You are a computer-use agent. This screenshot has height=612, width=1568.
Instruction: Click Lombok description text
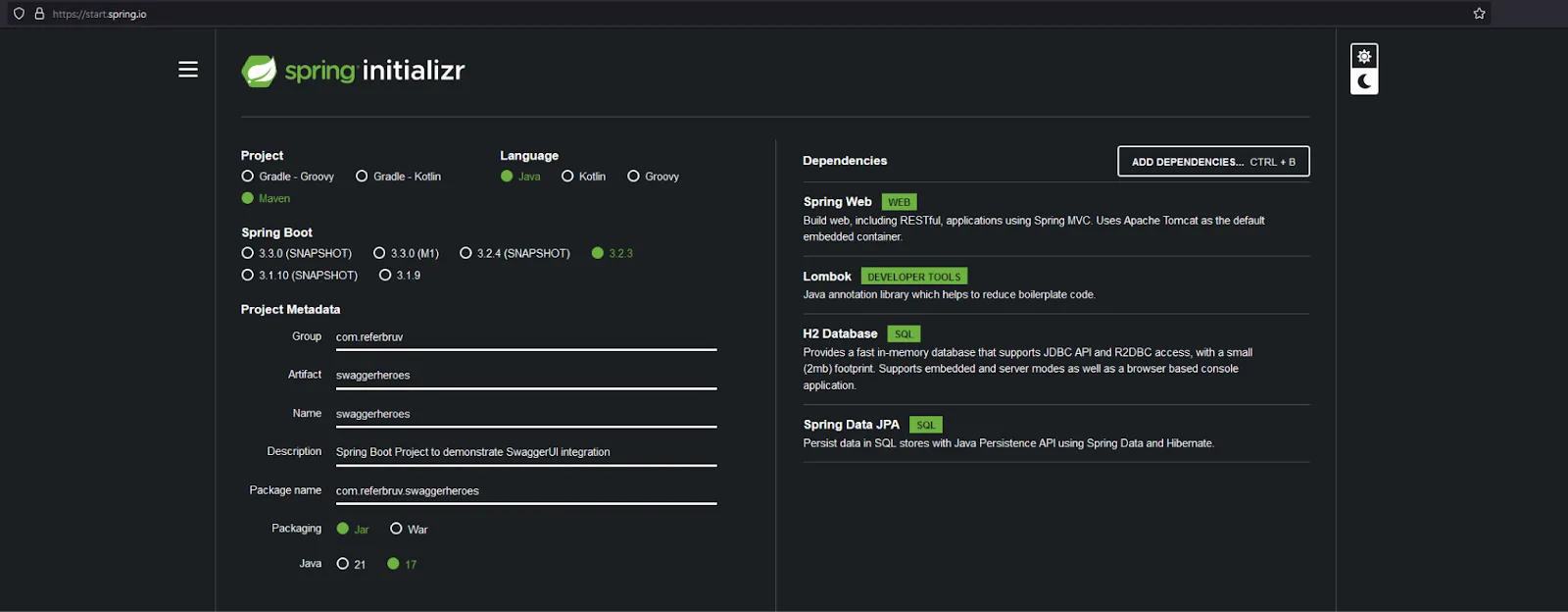(949, 294)
